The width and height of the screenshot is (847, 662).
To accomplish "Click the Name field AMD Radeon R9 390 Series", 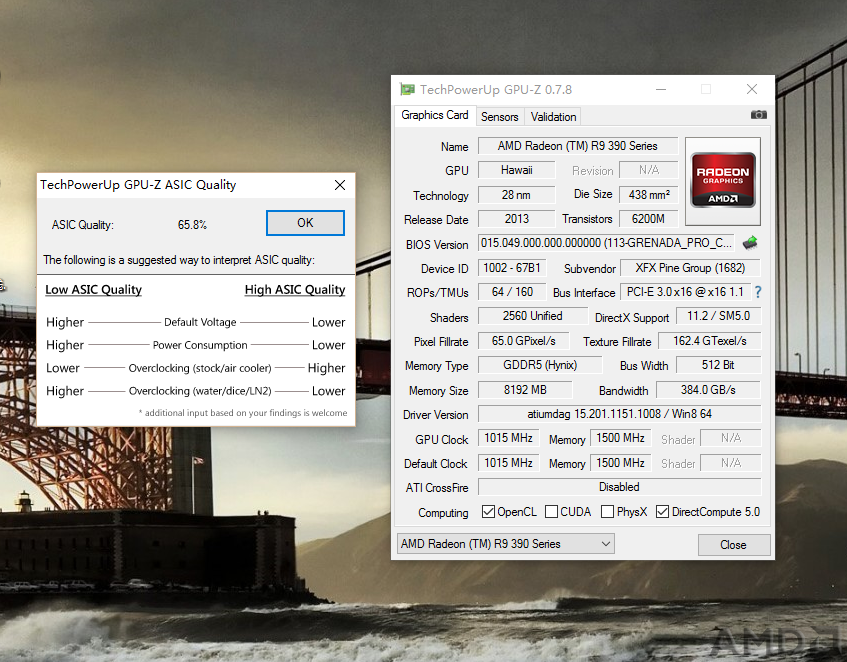I will (x=577, y=146).
